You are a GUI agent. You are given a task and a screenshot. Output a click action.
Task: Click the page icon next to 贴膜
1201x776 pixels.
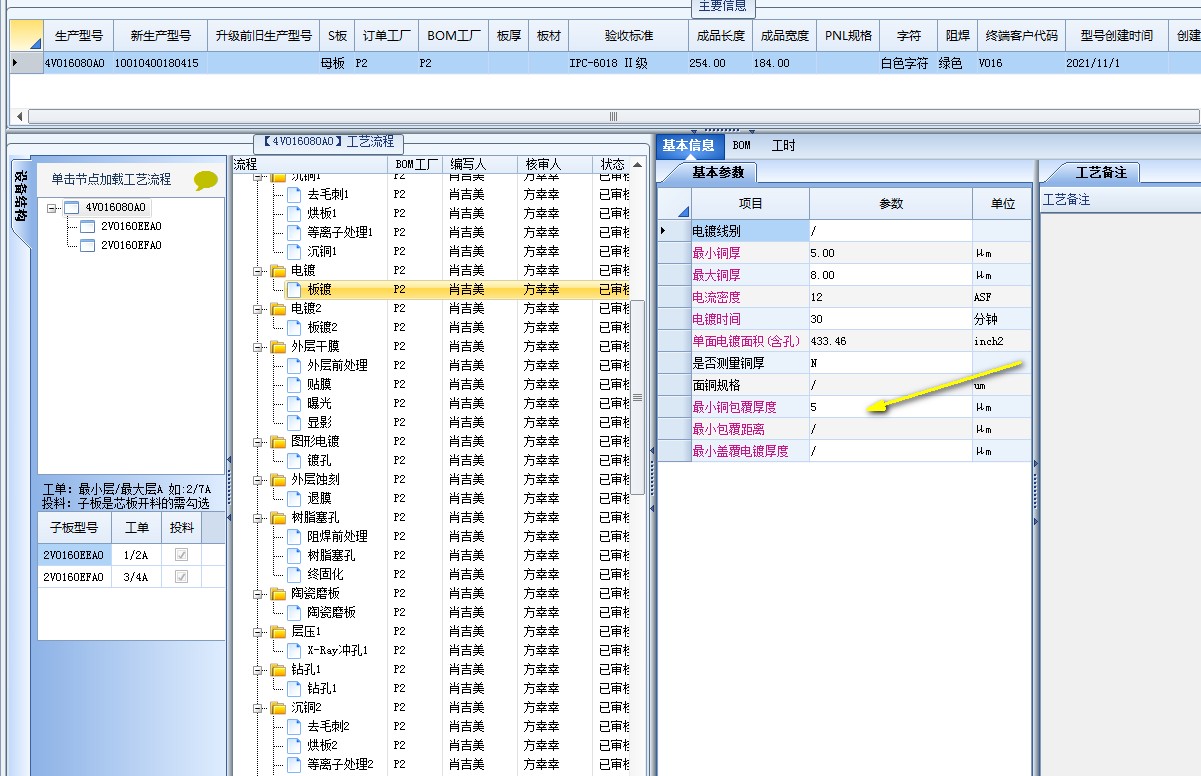tap(294, 385)
